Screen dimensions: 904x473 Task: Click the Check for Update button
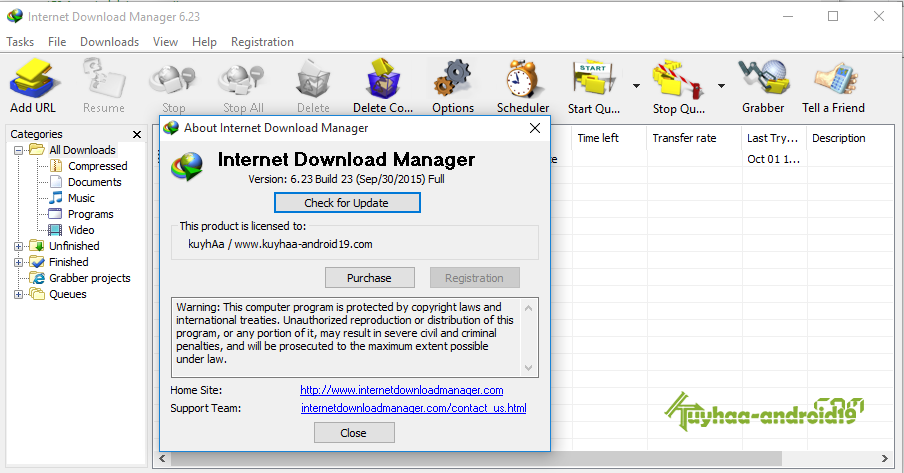coord(347,203)
